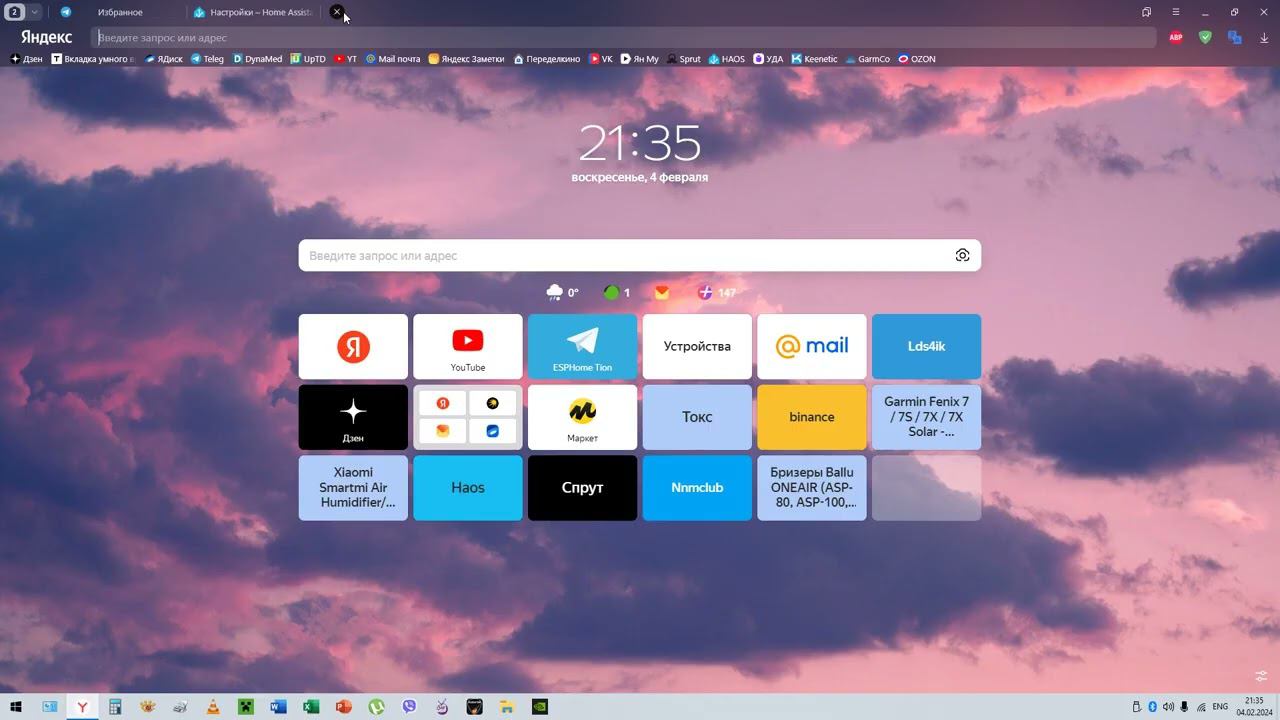Open the Токс tile
The width and height of the screenshot is (1280, 720).
pyautogui.click(x=697, y=417)
